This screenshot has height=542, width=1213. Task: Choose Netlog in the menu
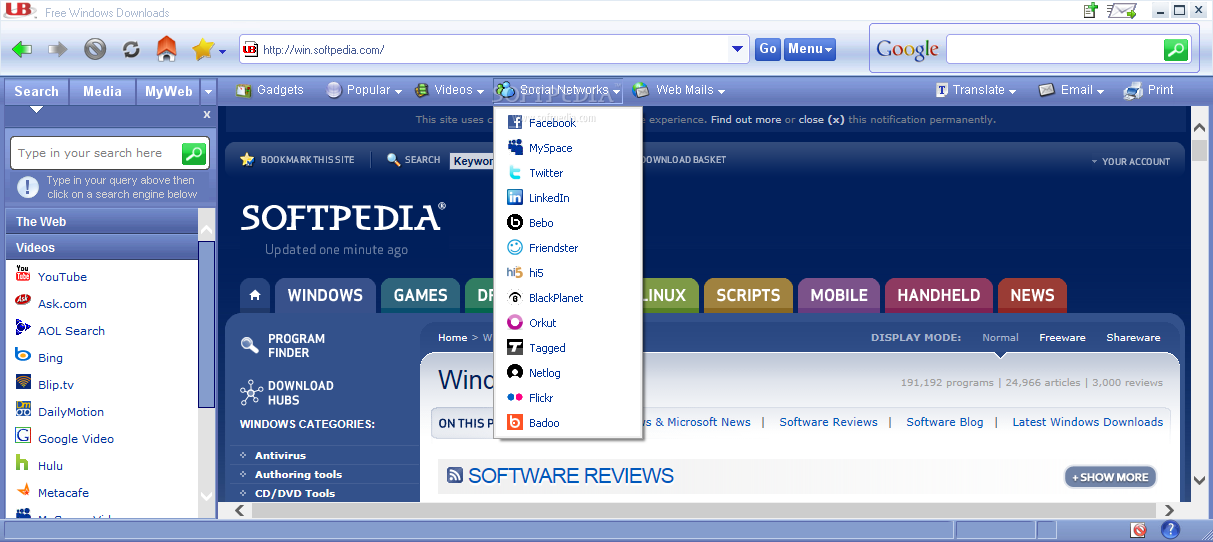click(x=568, y=373)
